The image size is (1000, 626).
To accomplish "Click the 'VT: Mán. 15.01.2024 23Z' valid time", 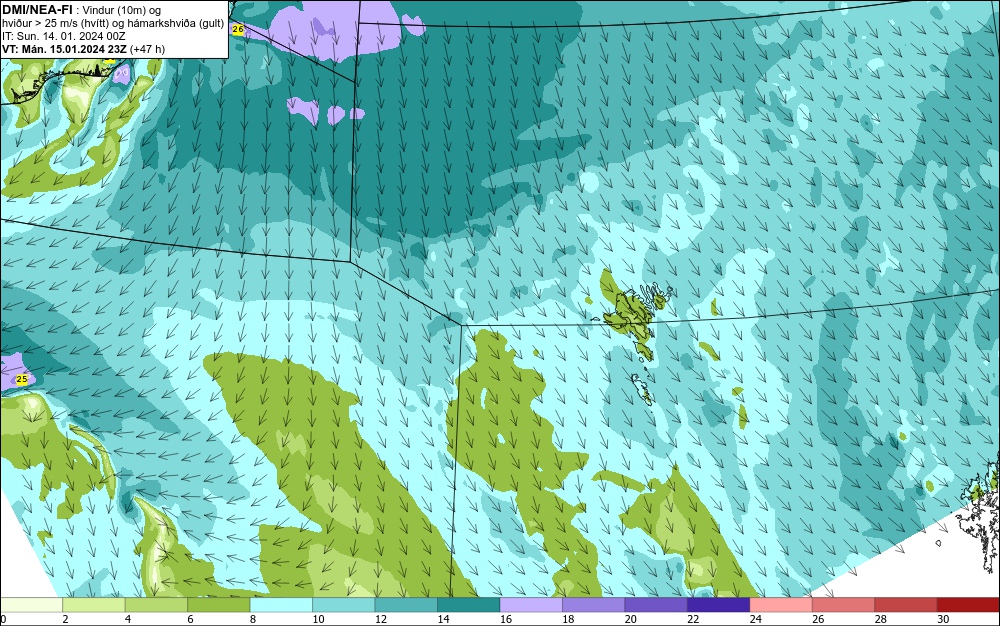I will 64,49.
